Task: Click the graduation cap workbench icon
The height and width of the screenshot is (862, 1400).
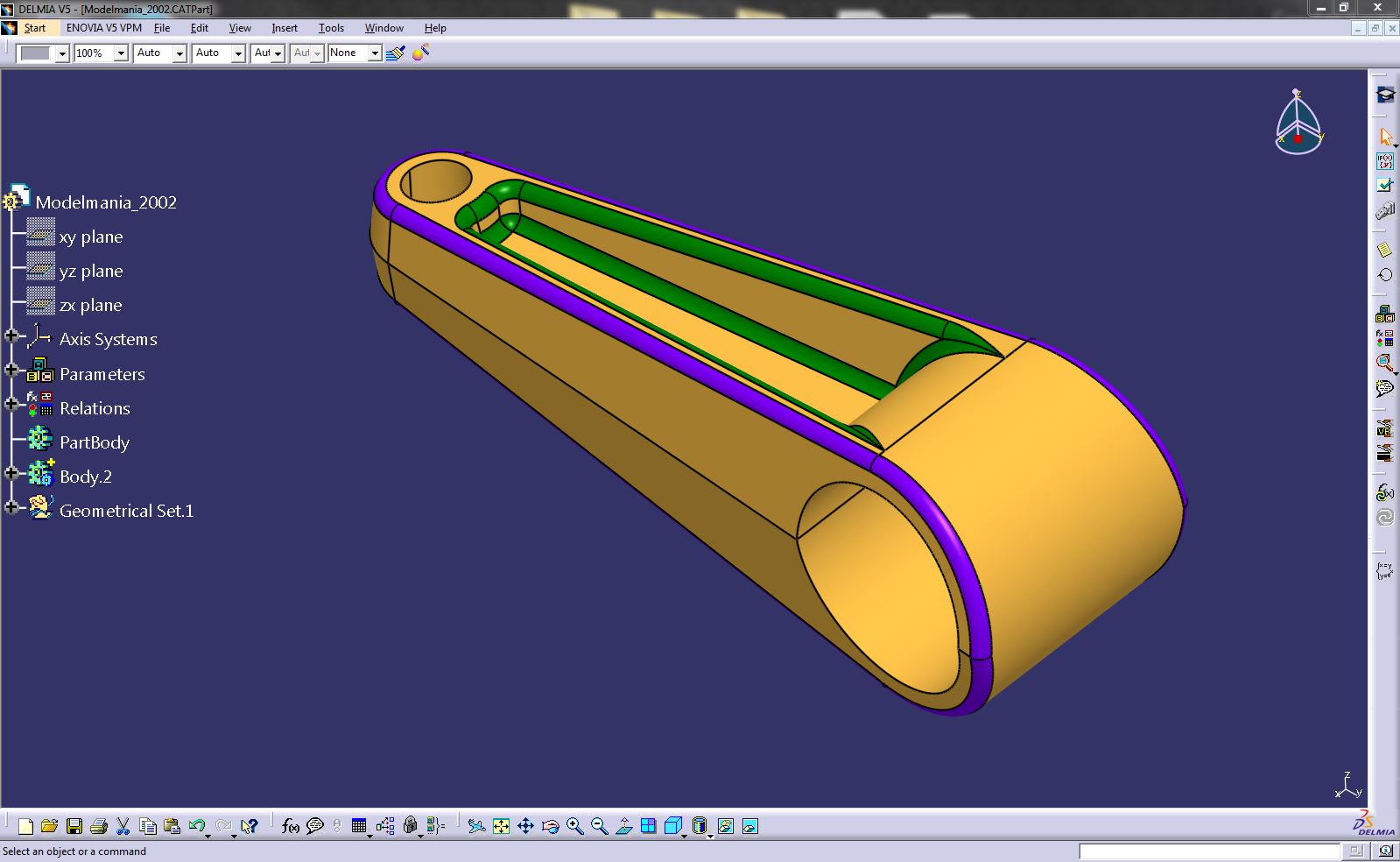Action: point(1385,95)
